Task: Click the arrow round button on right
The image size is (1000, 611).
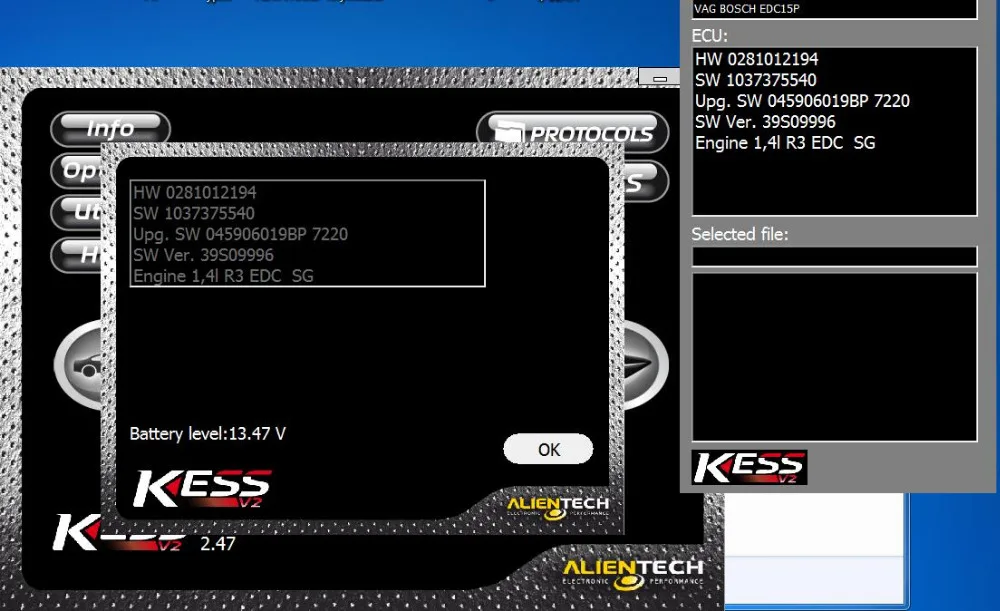Action: pos(645,365)
